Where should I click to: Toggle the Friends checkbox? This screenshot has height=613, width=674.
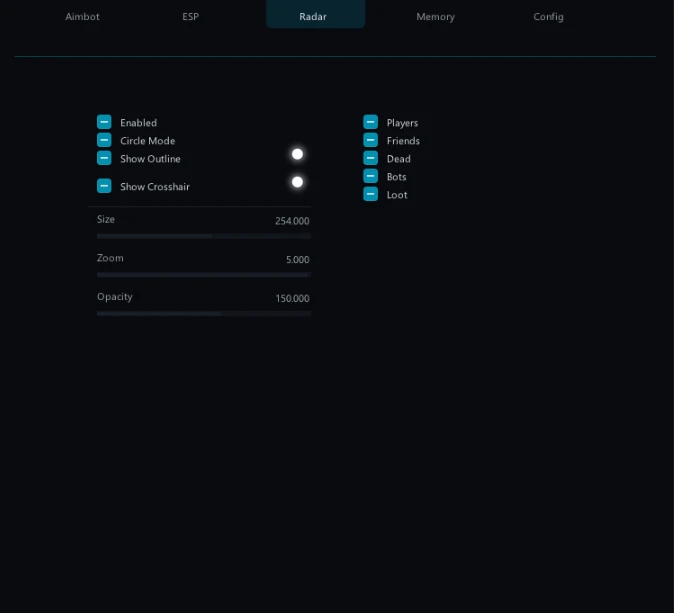pyautogui.click(x=371, y=140)
